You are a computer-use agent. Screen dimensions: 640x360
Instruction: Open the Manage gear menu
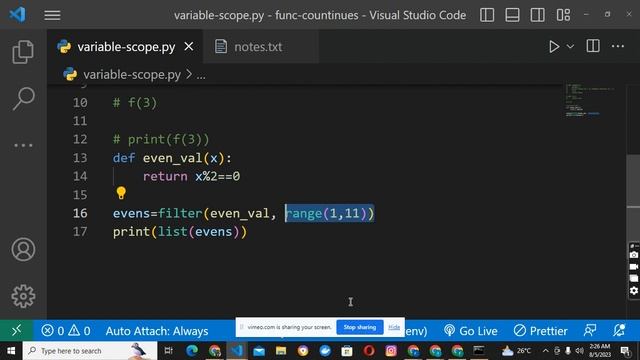[x=23, y=296]
